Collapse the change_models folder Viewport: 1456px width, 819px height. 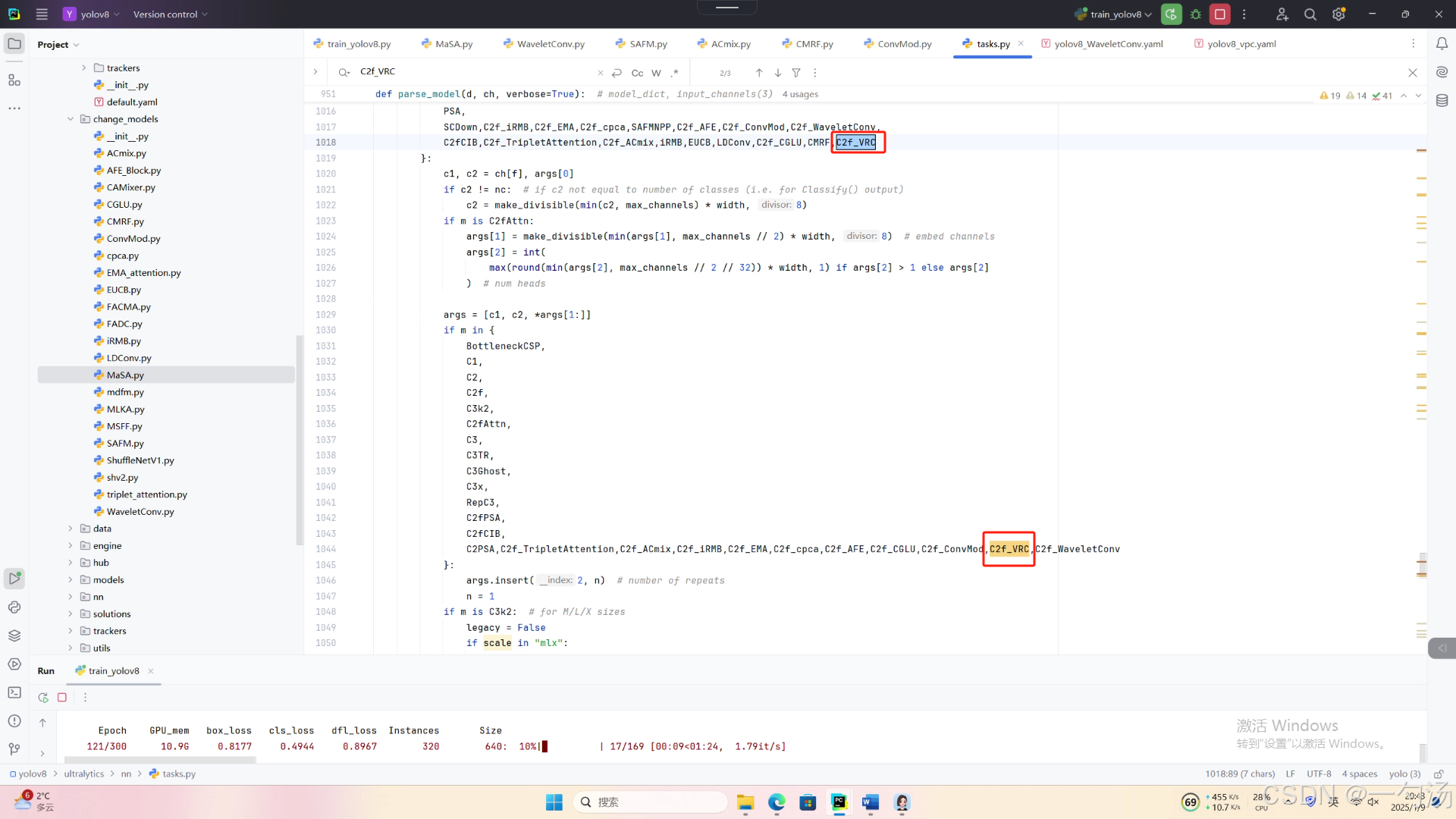click(71, 119)
